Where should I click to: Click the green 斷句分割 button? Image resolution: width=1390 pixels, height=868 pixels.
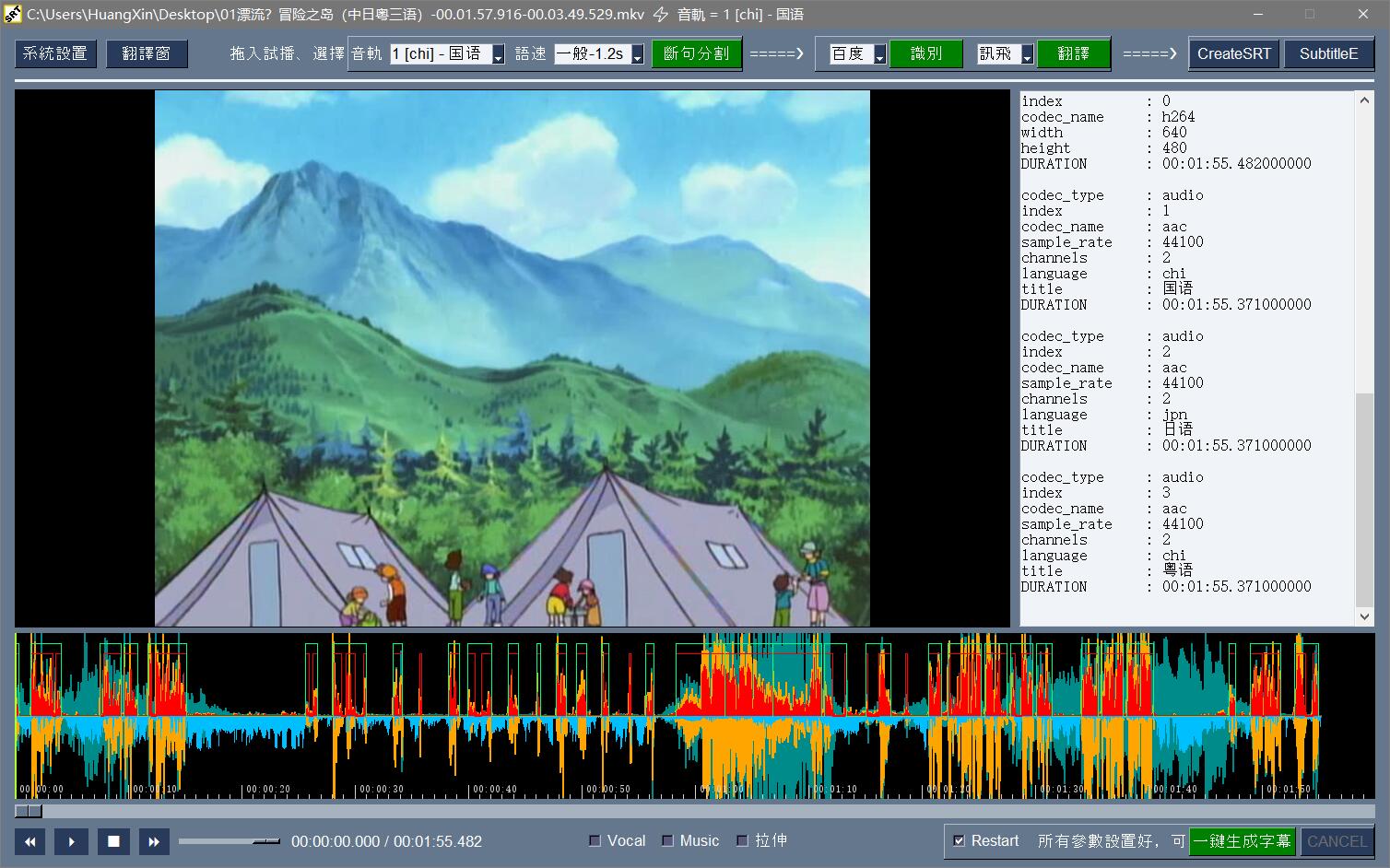697,53
